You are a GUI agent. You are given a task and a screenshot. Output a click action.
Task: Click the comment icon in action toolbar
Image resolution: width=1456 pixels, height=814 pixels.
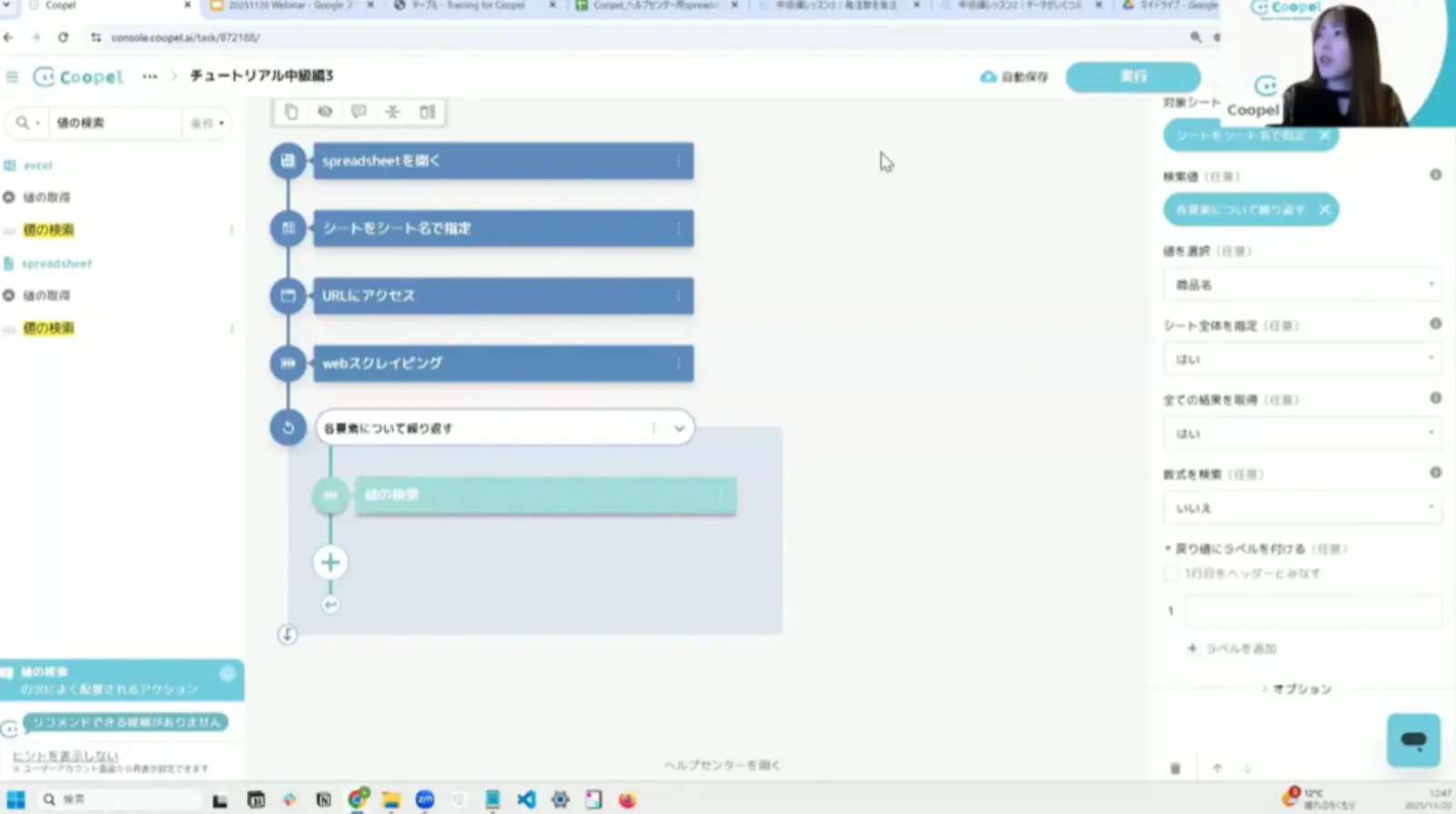point(359,112)
